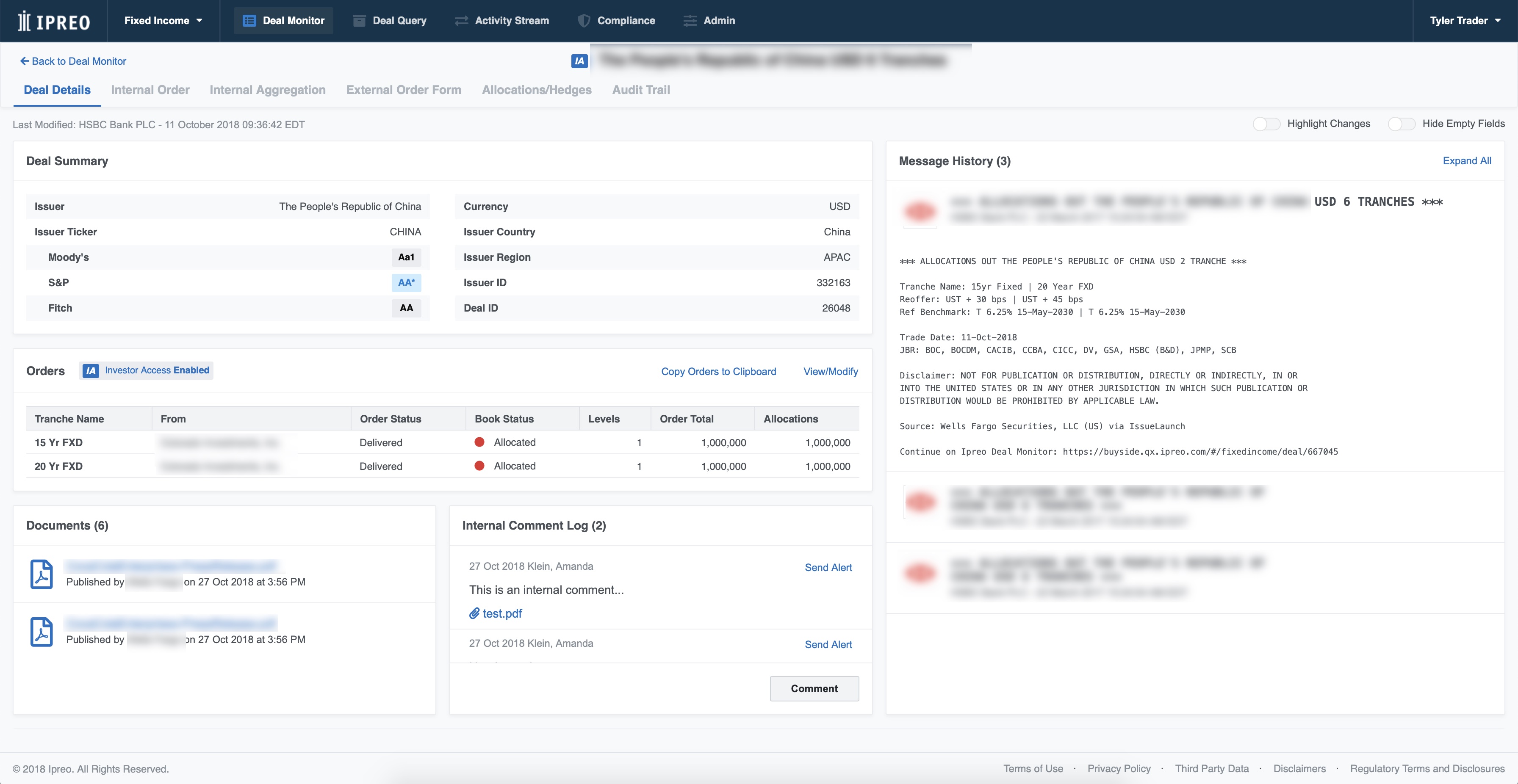The image size is (1518, 784).
Task: Click the Compliance shield icon
Action: tap(583, 21)
